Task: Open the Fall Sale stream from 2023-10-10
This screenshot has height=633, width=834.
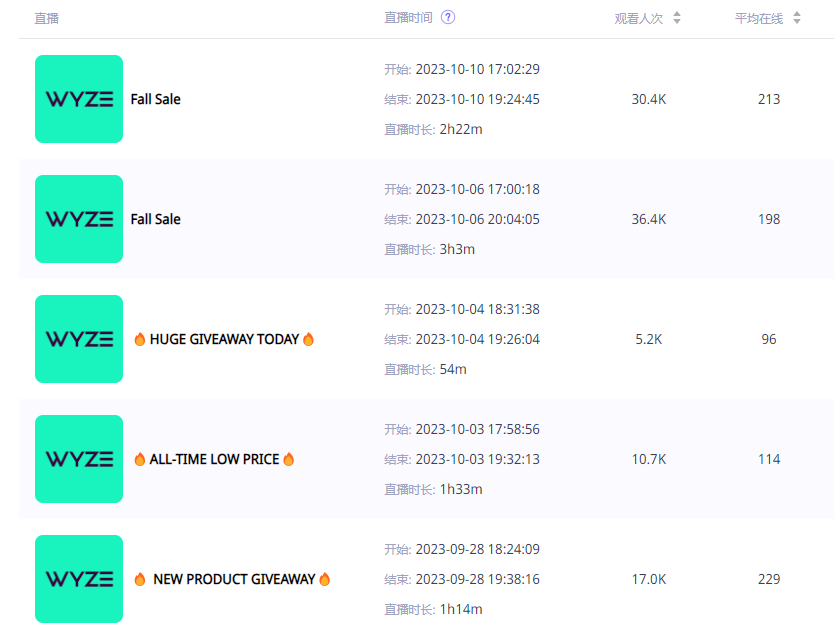Action: click(x=155, y=99)
